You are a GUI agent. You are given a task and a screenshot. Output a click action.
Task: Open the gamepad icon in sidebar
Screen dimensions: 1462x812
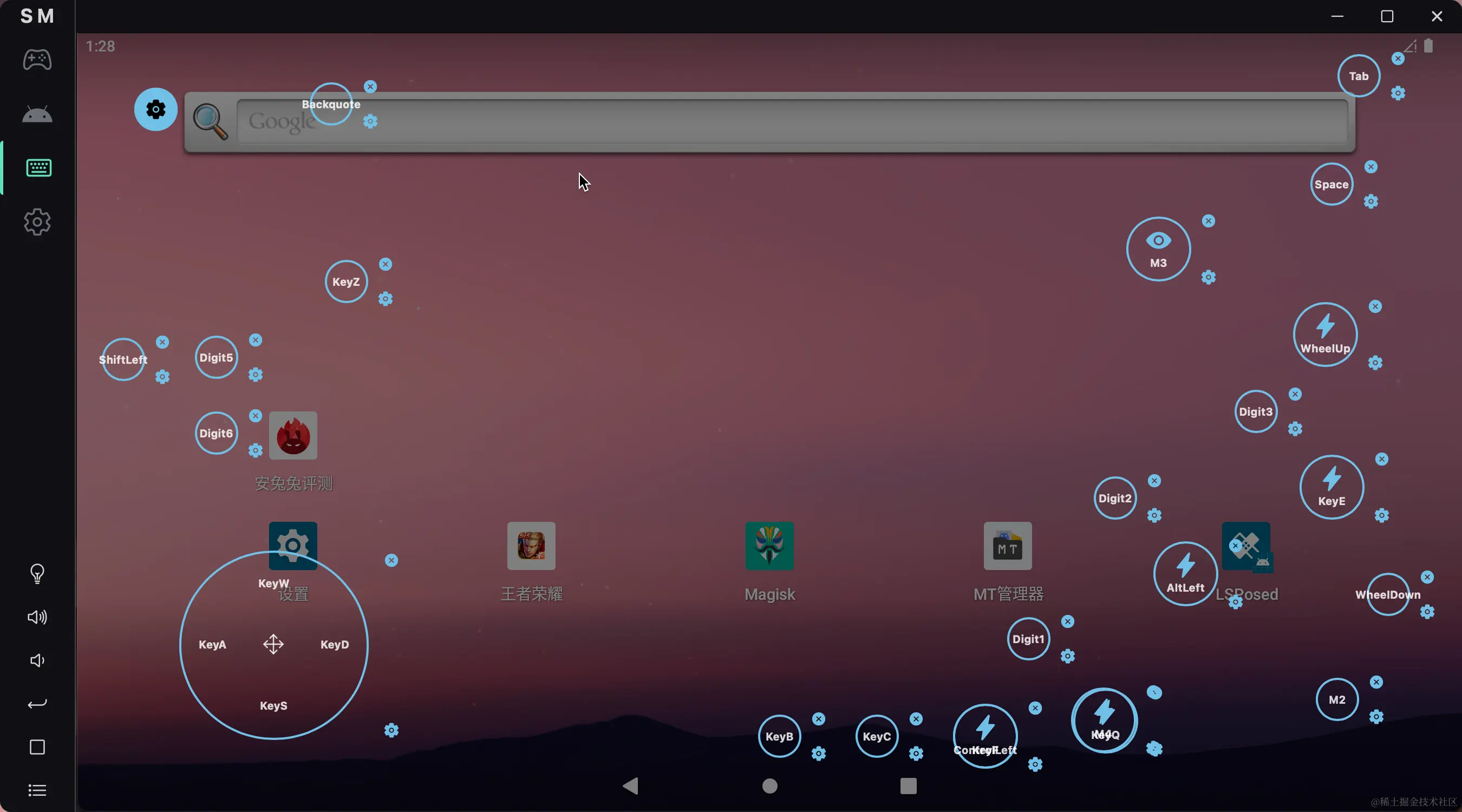click(x=37, y=60)
